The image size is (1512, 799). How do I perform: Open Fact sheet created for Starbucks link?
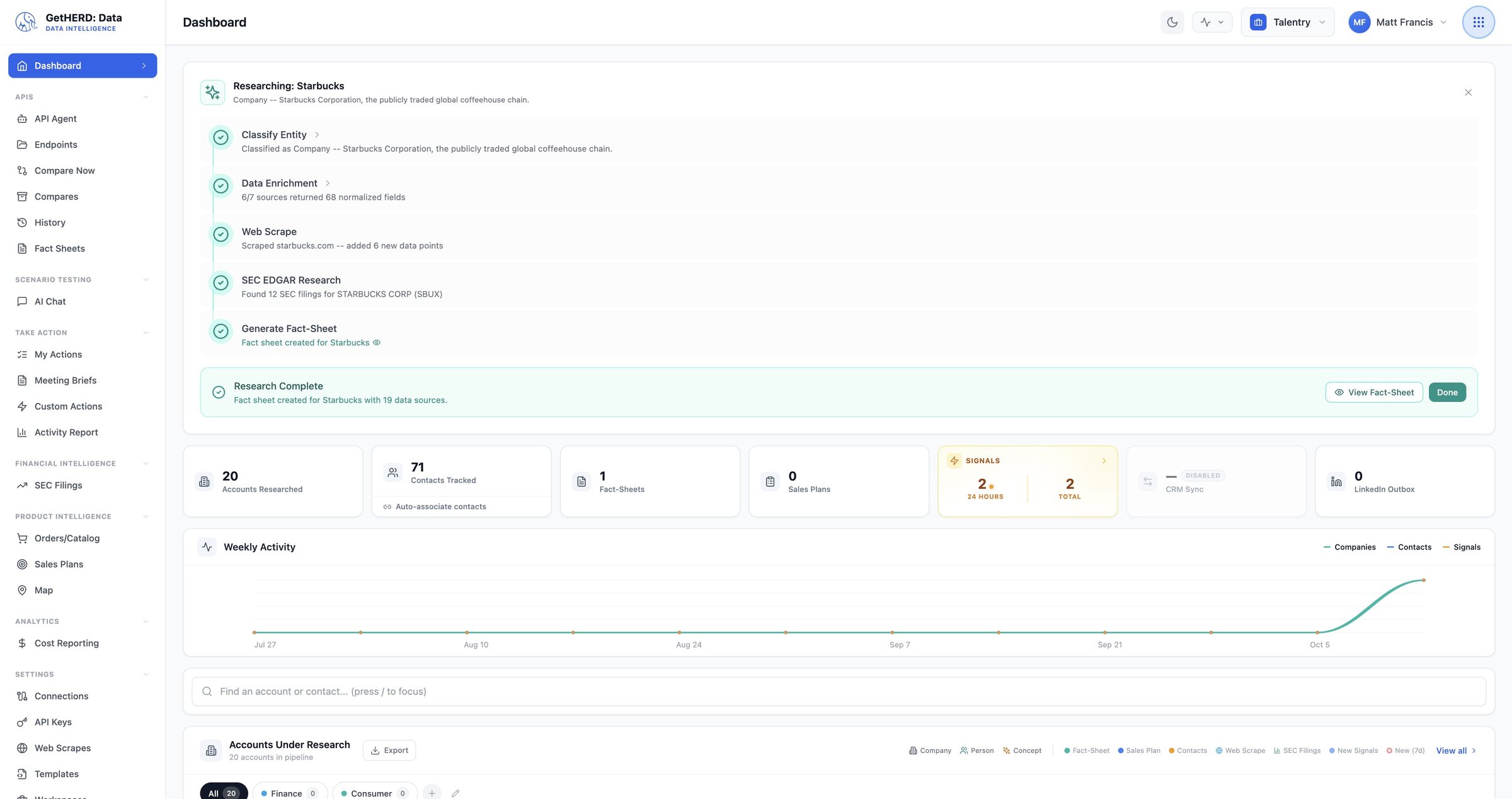tap(311, 343)
